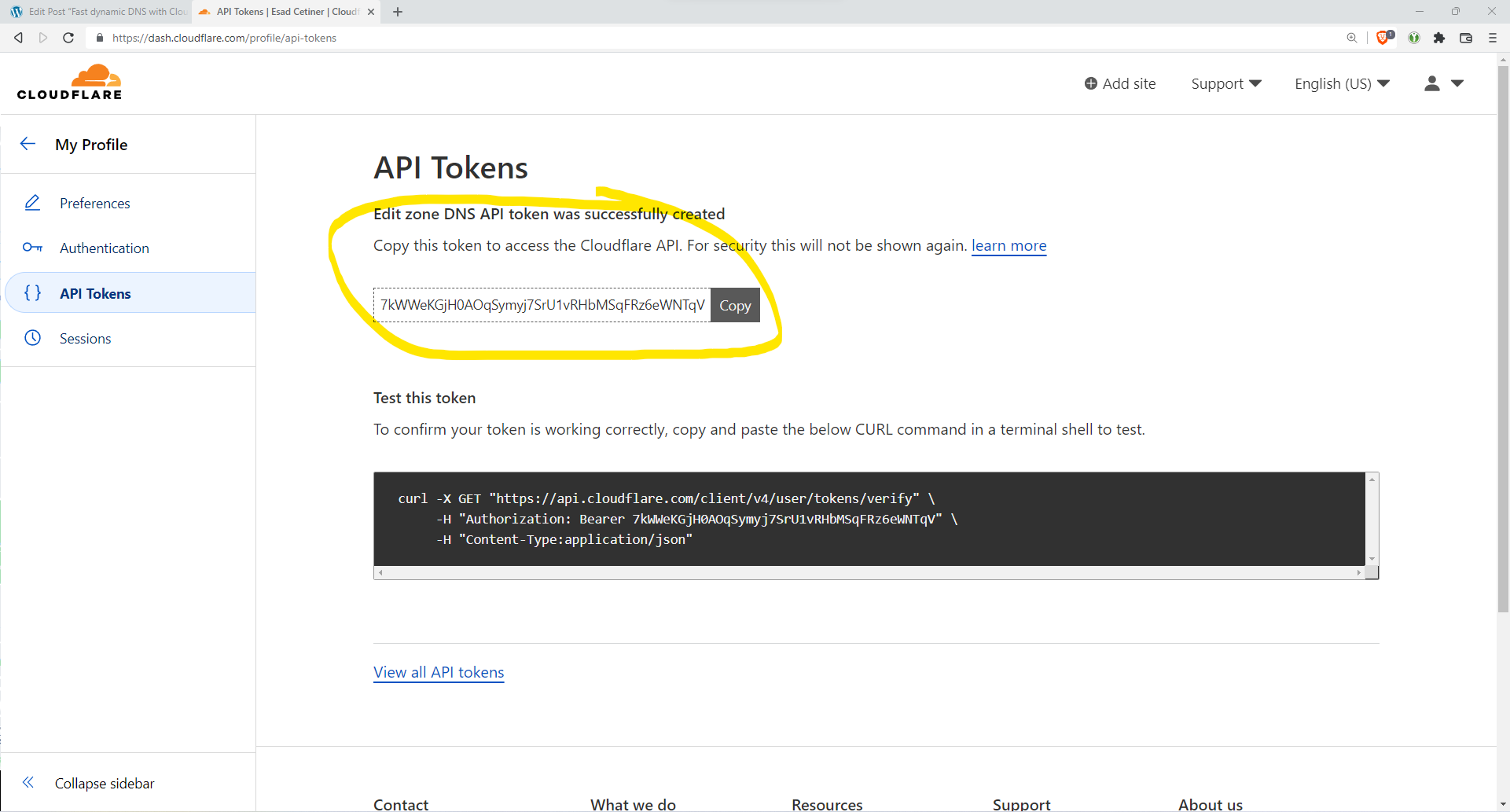Screen dimensions: 1510x812
Task: Open View all API tokens link
Action: click(x=439, y=672)
